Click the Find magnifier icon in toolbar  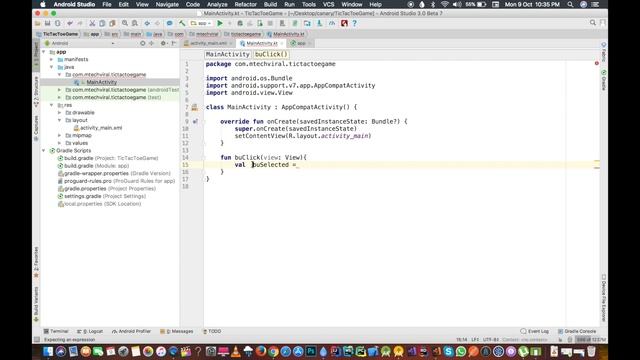pos(125,23)
